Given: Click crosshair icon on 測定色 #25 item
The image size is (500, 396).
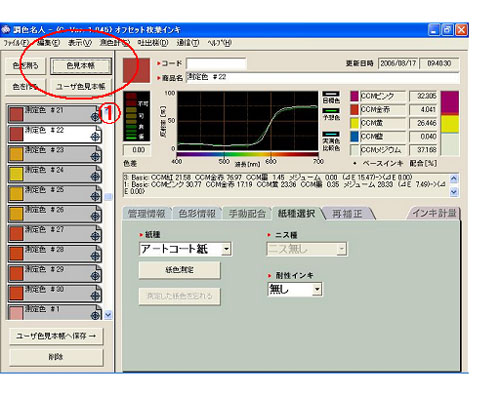Looking at the screenshot, I should pyautogui.click(x=95, y=196).
